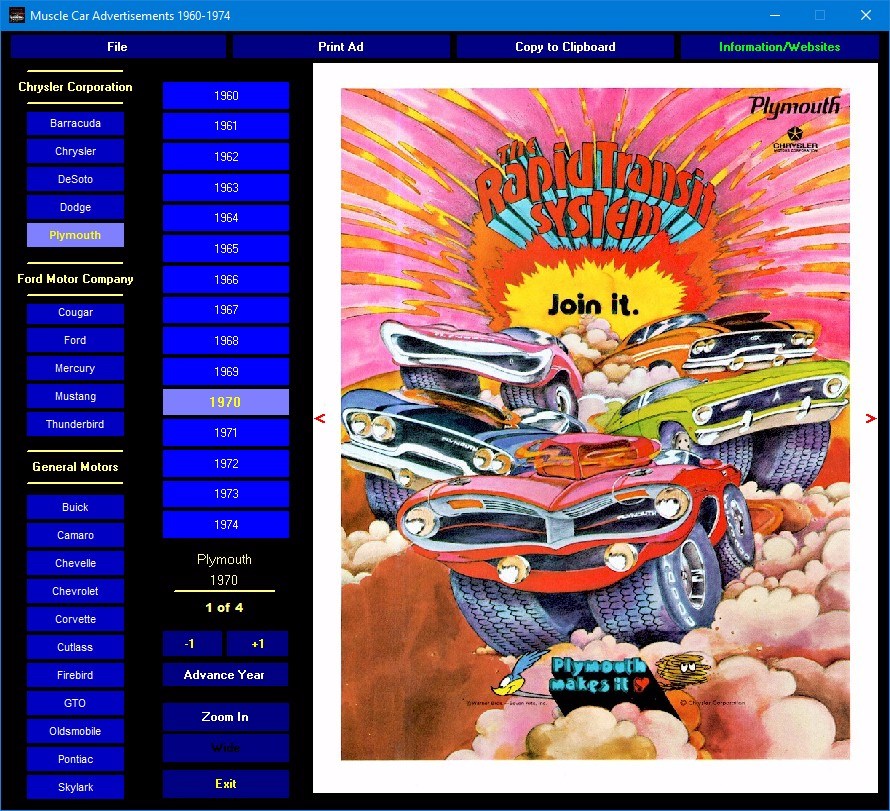Choose the GTO brand
The height and width of the screenshot is (811, 890).
75,703
